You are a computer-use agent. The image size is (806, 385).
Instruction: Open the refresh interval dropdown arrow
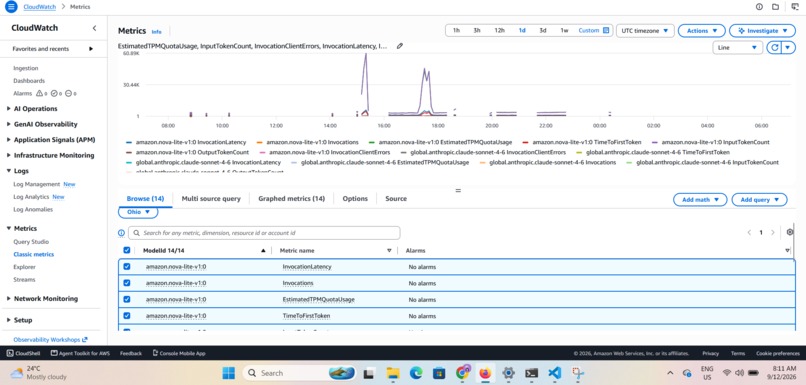[789, 48]
